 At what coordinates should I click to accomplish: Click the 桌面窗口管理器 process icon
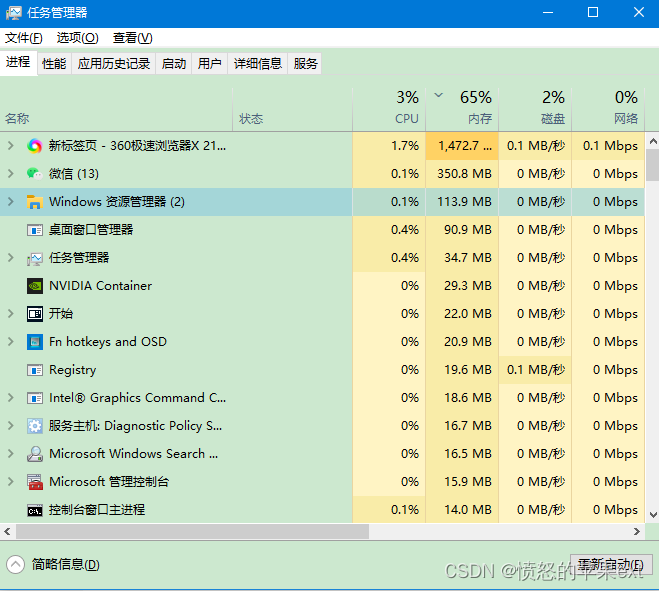point(35,230)
